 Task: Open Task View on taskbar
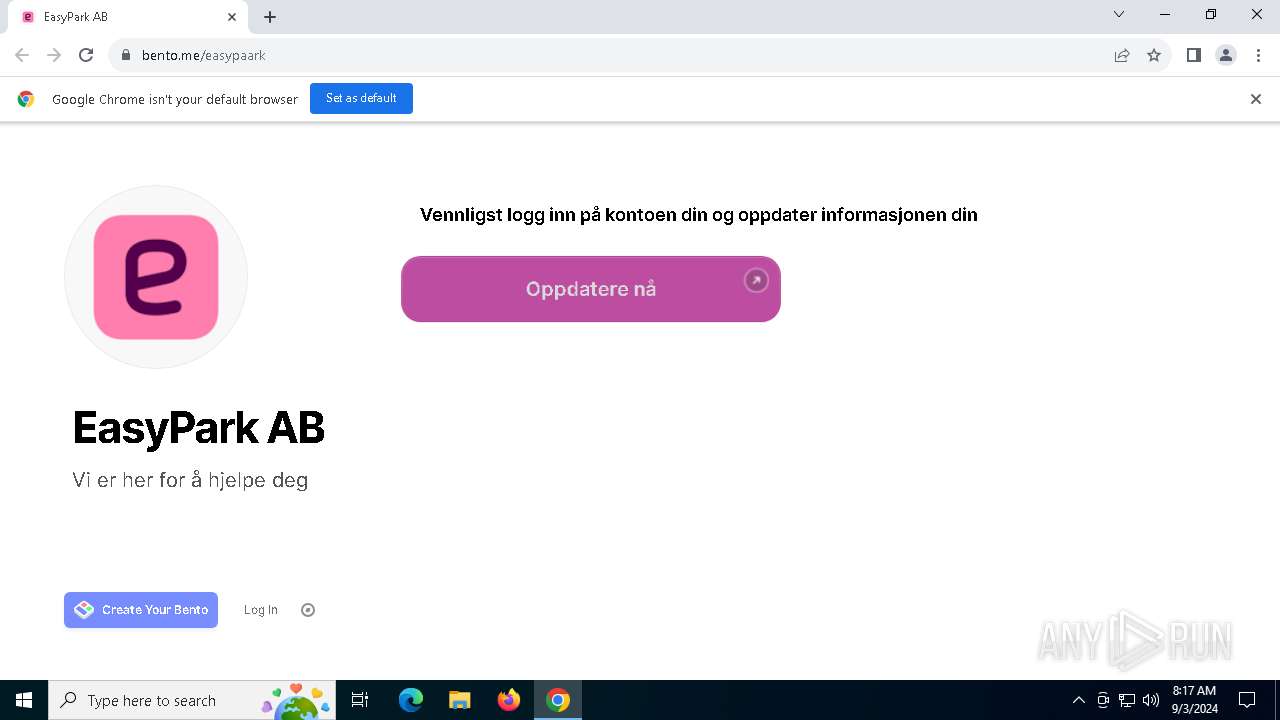pyautogui.click(x=360, y=700)
